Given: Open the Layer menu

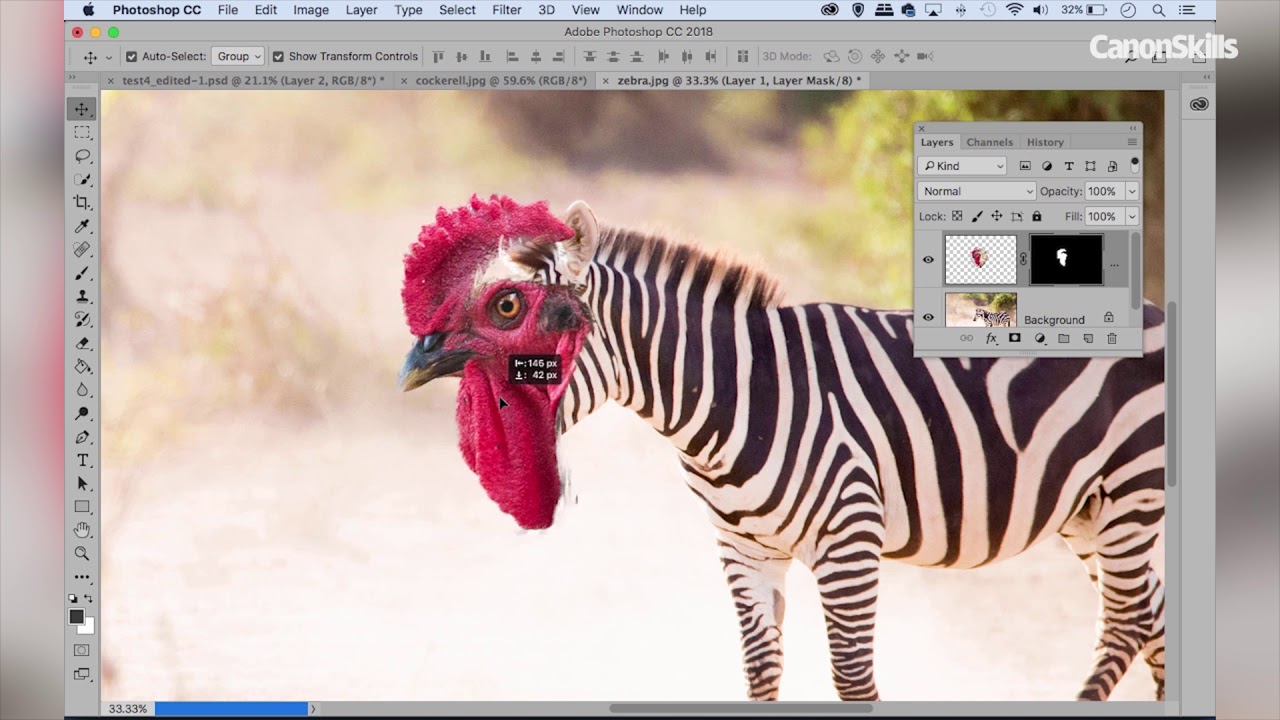Looking at the screenshot, I should coord(361,10).
